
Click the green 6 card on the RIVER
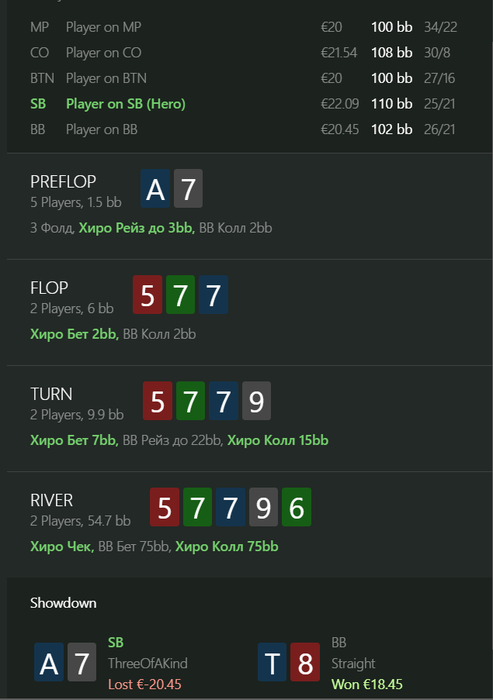coord(297,507)
